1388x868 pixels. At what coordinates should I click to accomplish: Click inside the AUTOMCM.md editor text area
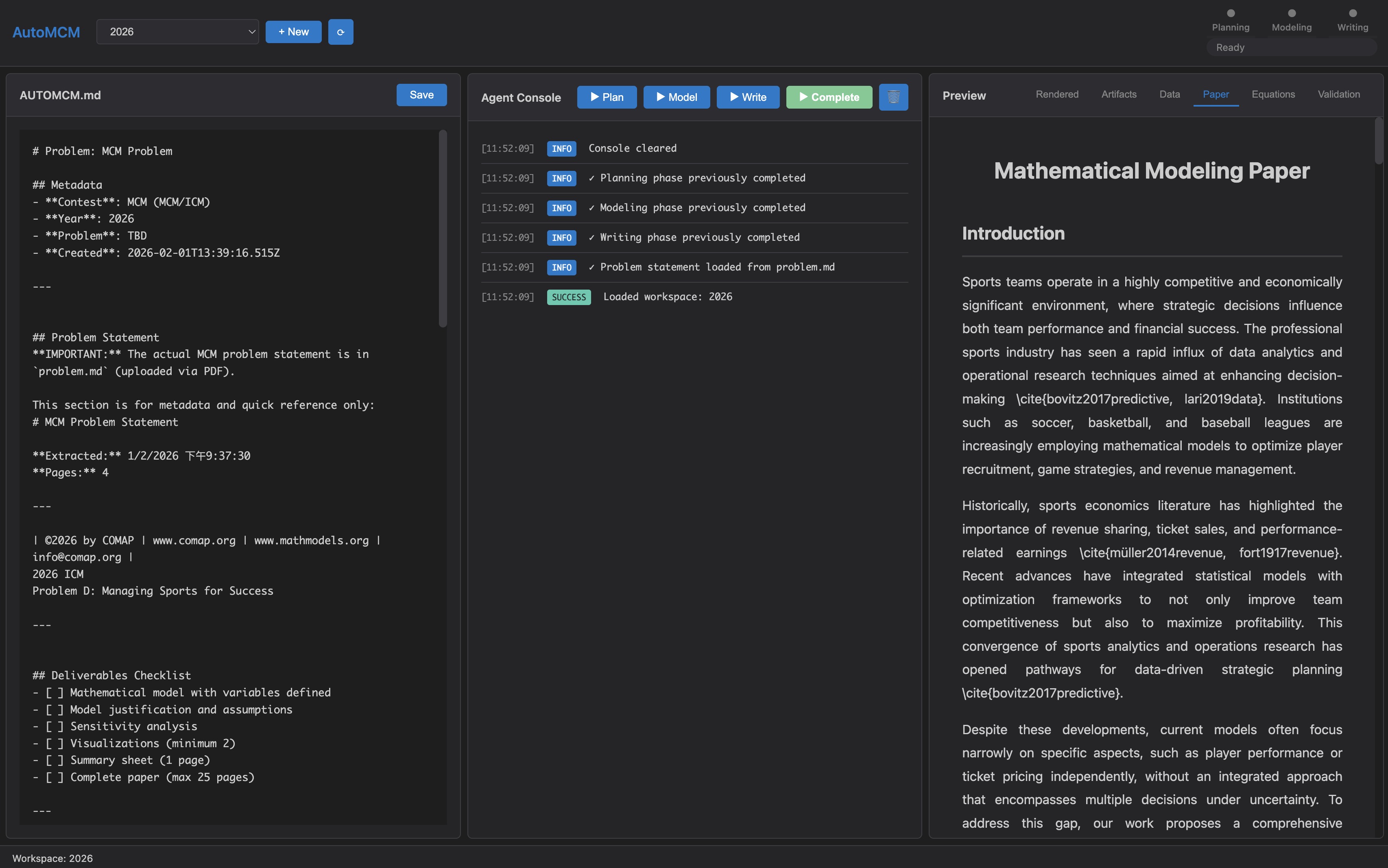(229, 459)
